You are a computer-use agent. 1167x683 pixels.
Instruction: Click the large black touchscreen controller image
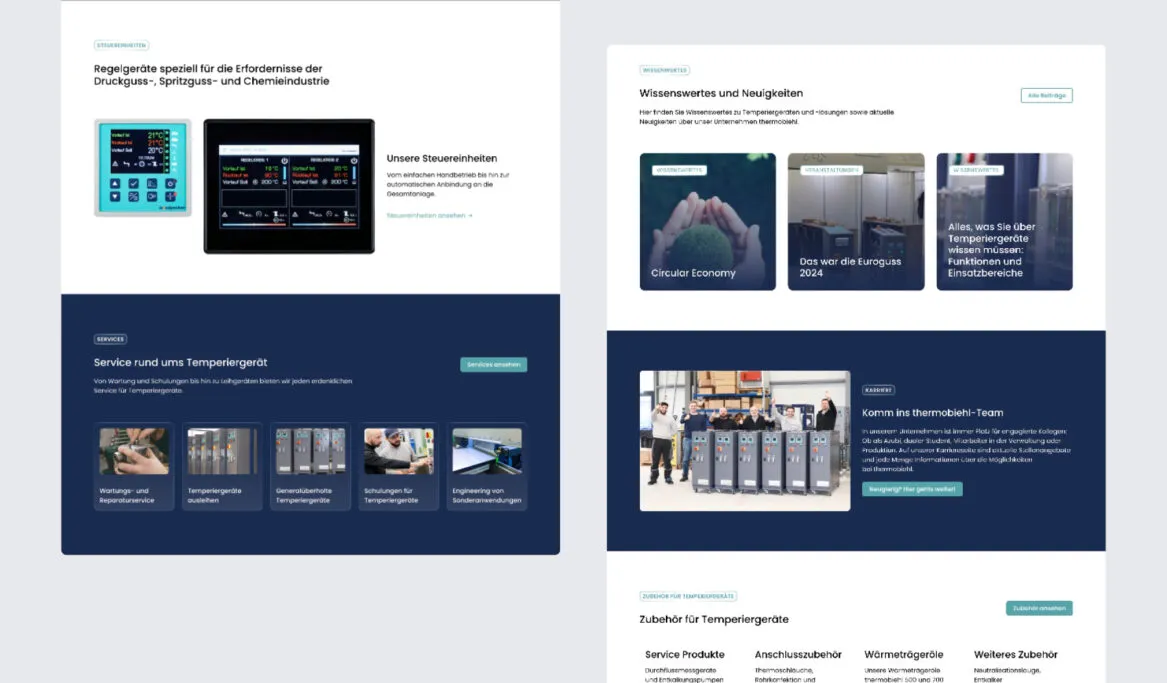(289, 186)
